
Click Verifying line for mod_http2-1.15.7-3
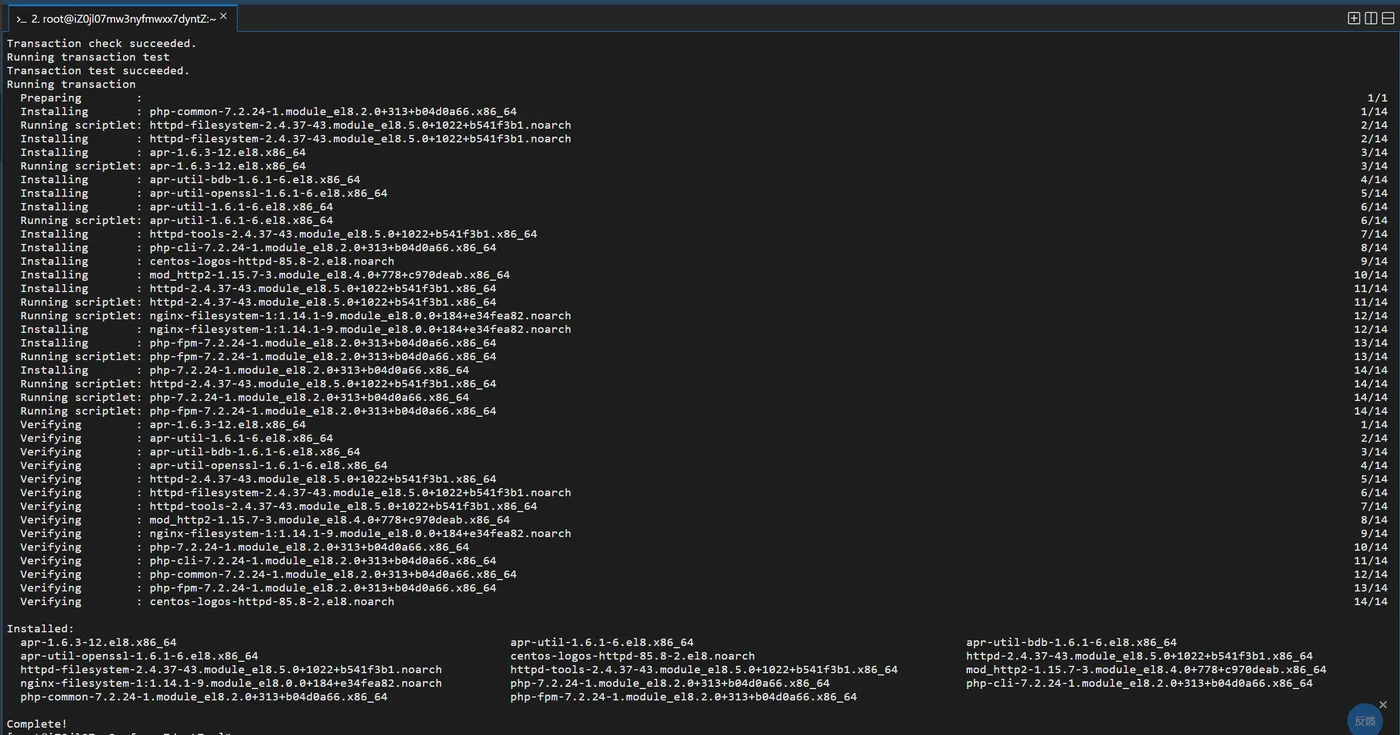[265, 520]
